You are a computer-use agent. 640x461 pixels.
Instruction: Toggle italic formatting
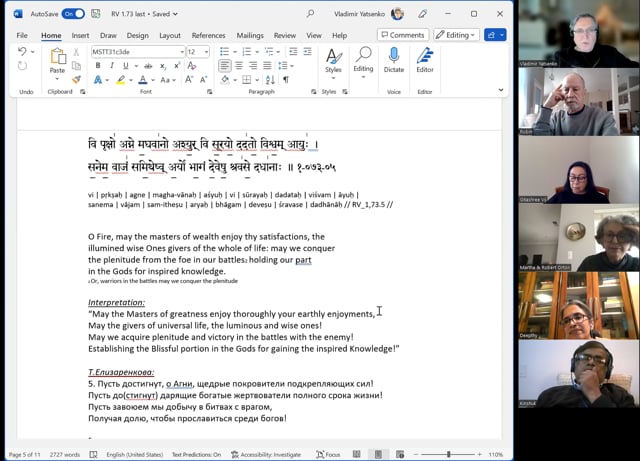[x=111, y=66]
